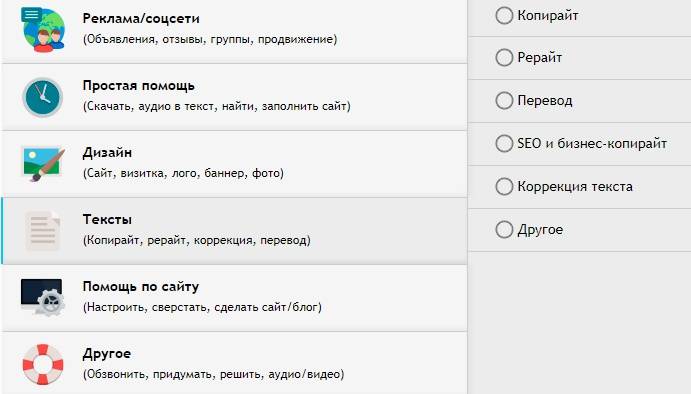Screen dimensions: 691x394
Task: Select the Перевод radio button
Action: (x=504, y=100)
